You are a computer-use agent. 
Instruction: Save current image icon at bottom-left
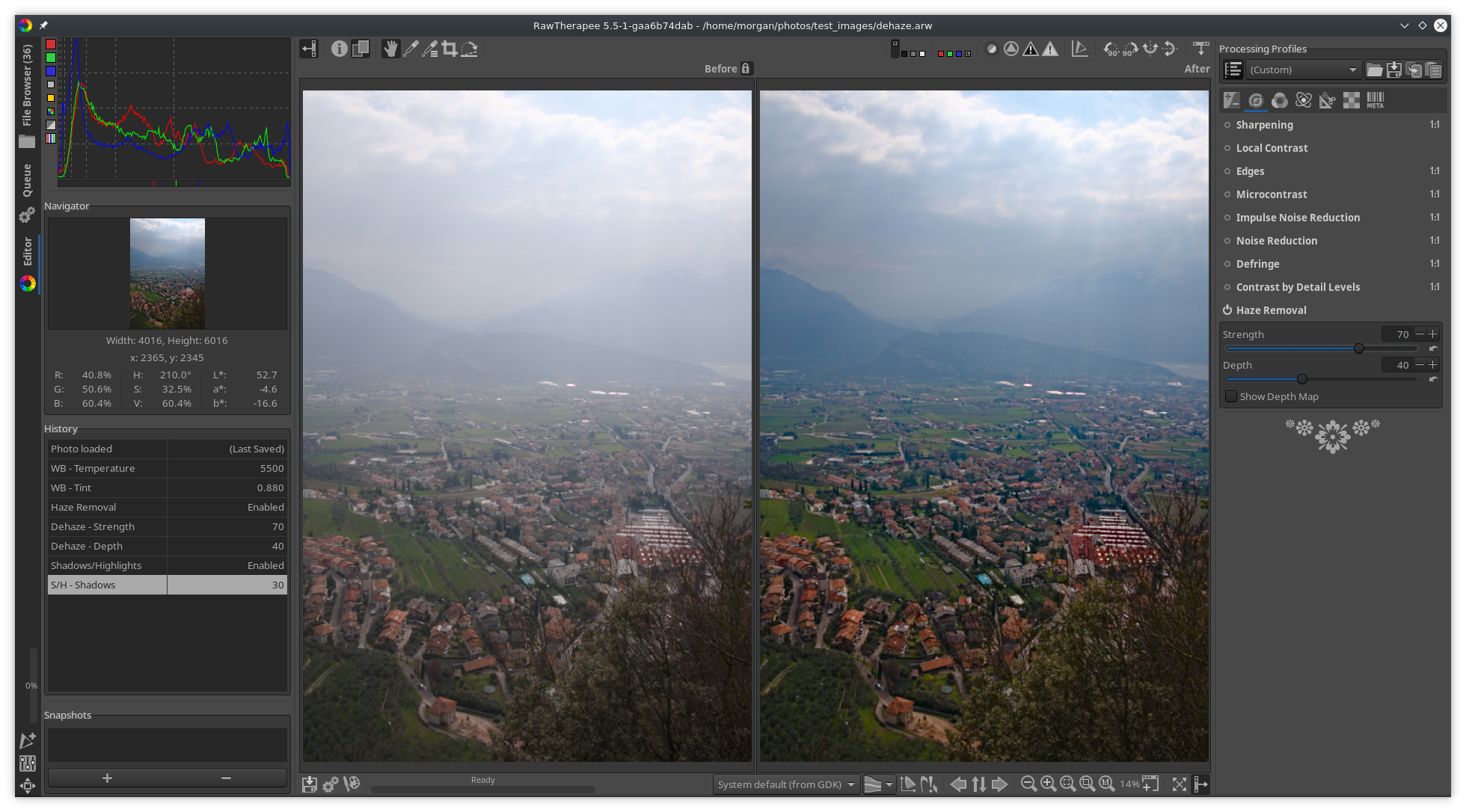coord(310,784)
